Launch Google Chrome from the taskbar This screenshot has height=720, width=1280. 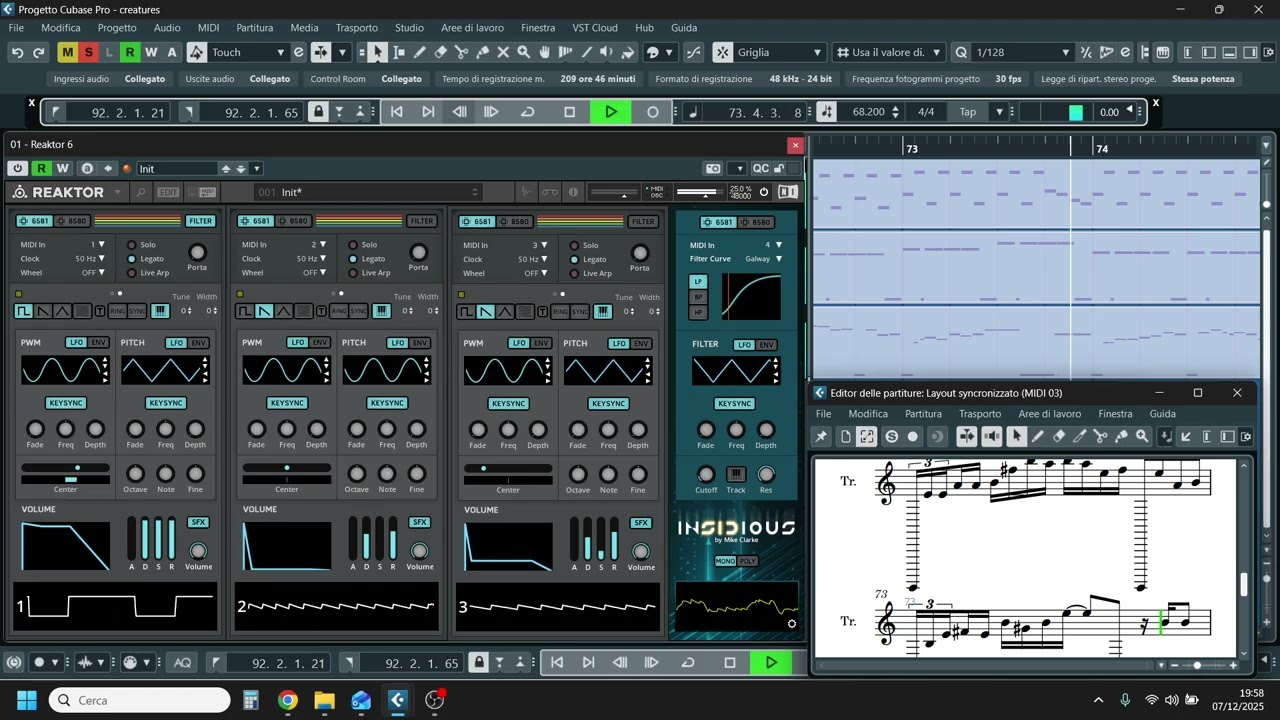(288, 700)
